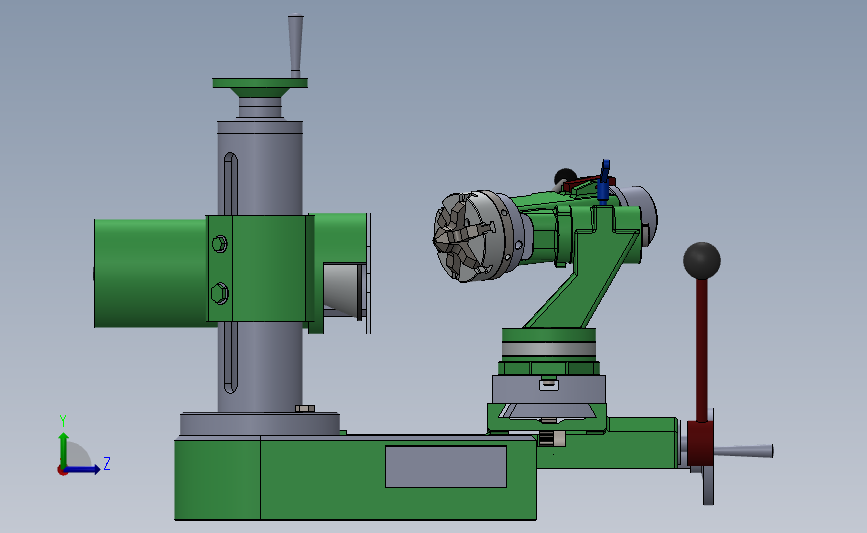Viewport: 867px width, 533px height.
Task: Pick the hex nut on column flange
Action: coord(305,409)
